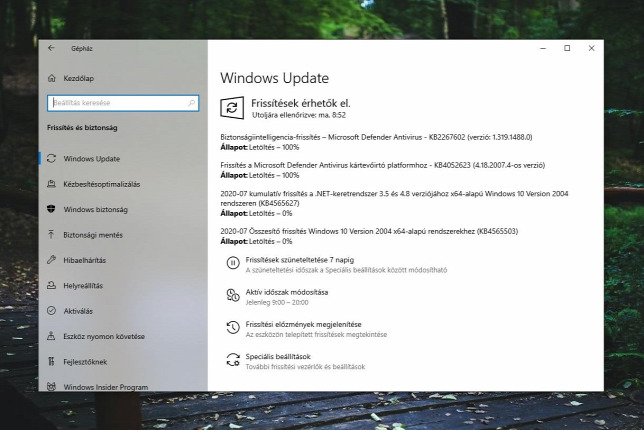Screen dimensions: 644x430
Task: Open Windows biztonság section
Action: 95,209
